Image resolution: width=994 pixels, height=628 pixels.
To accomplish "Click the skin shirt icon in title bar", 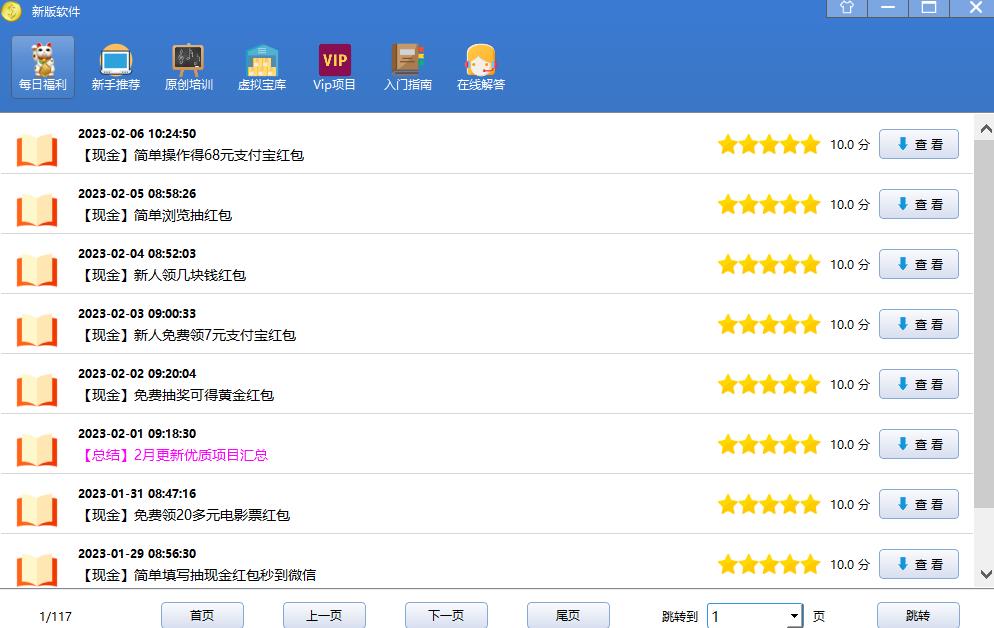I will coord(847,8).
